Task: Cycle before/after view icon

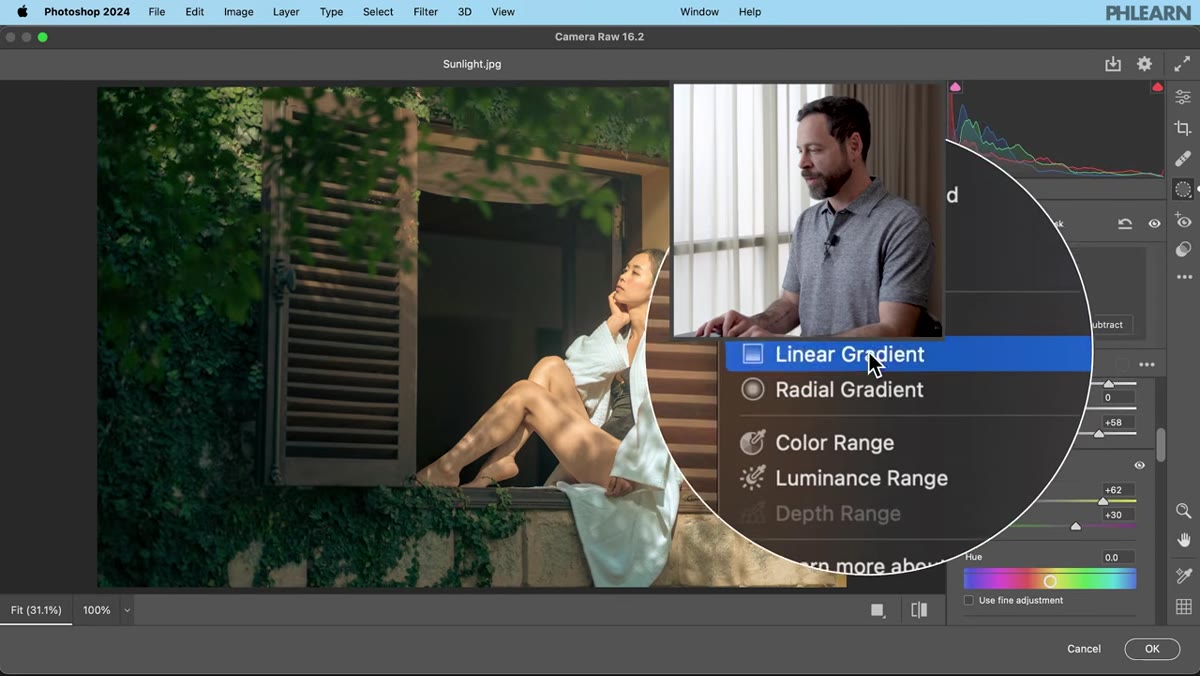Action: pyautogui.click(x=919, y=610)
